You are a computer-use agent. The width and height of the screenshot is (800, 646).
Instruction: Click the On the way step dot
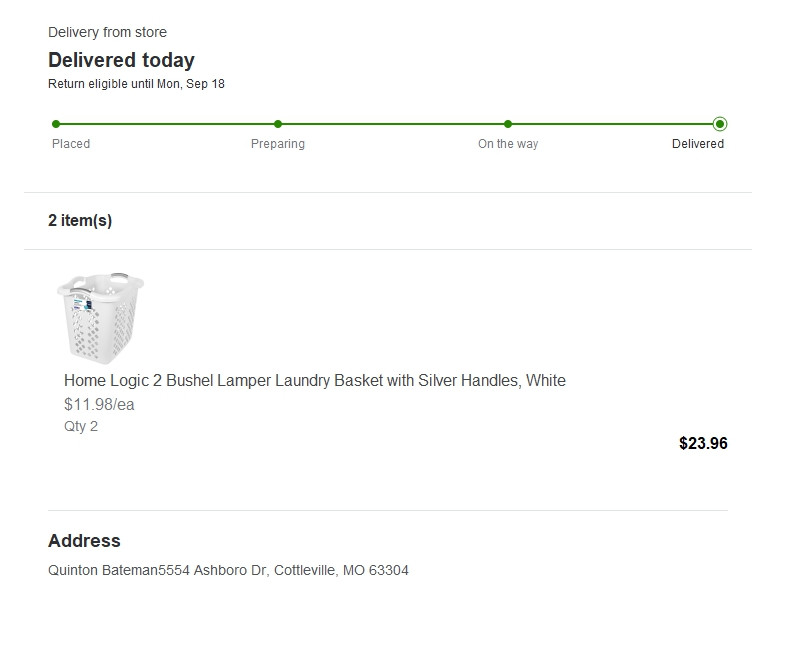coord(508,124)
